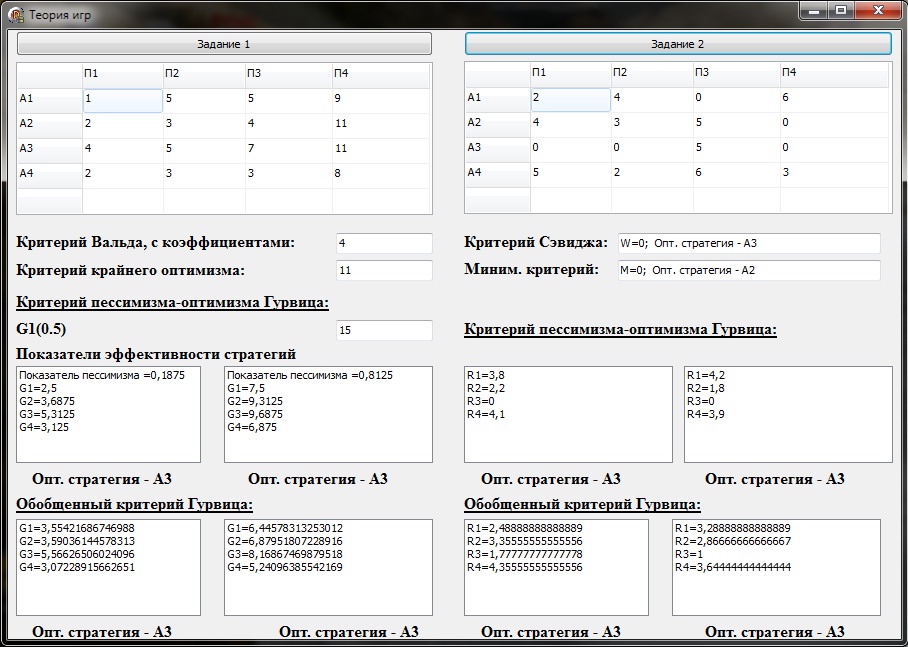Click the G1(0.5) field showing 15
The width and height of the screenshot is (908, 647).
pos(384,330)
